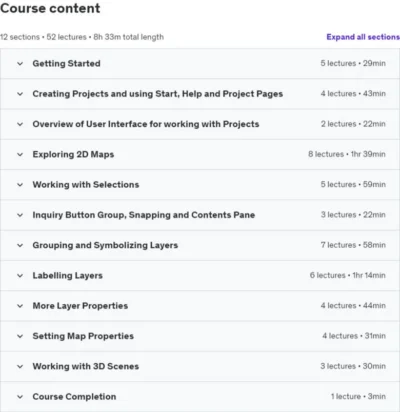Expand chevron beside Setting Map Properties
This screenshot has width=400, height=412.
(20, 336)
